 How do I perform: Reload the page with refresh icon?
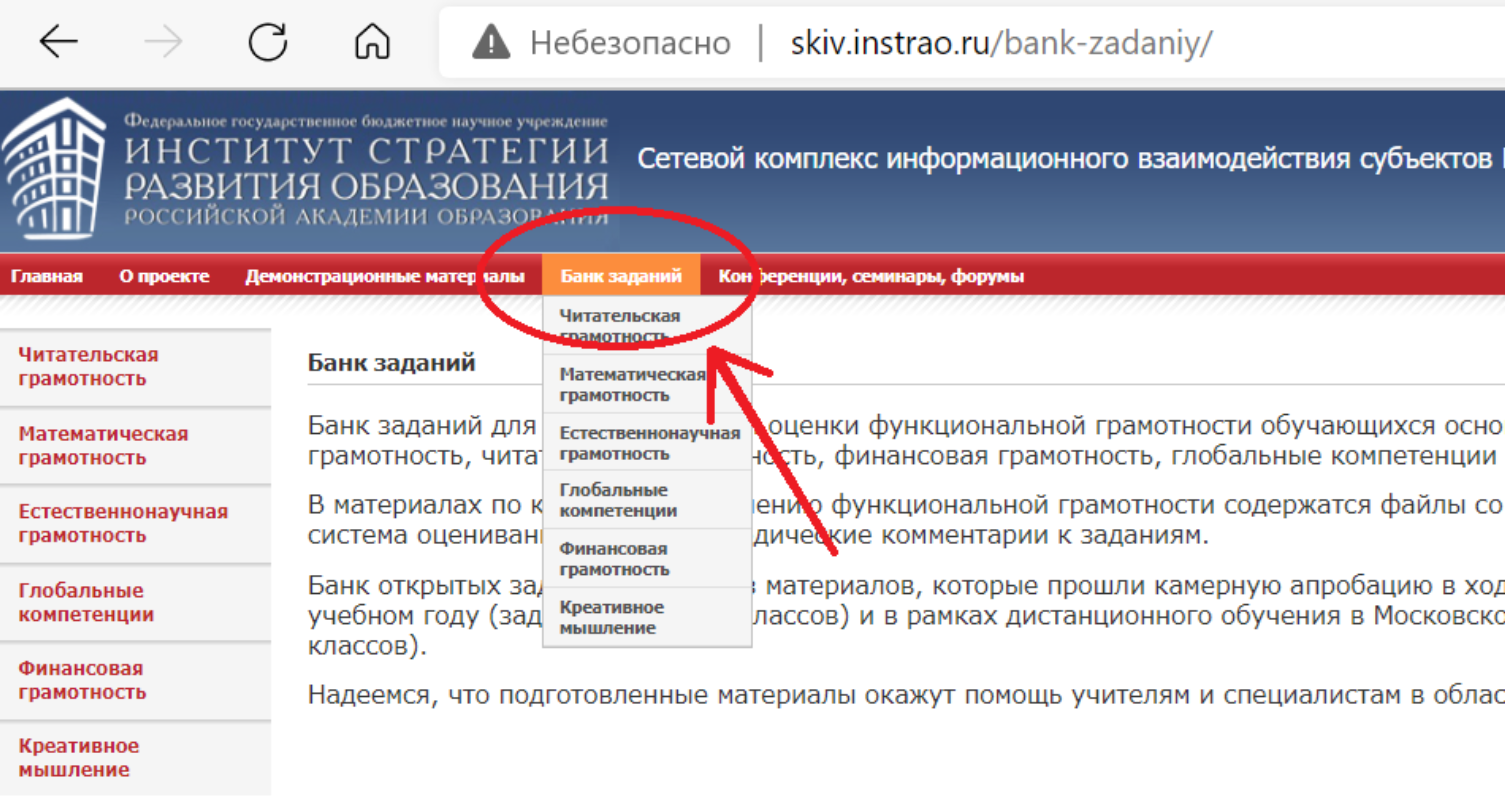[x=268, y=43]
